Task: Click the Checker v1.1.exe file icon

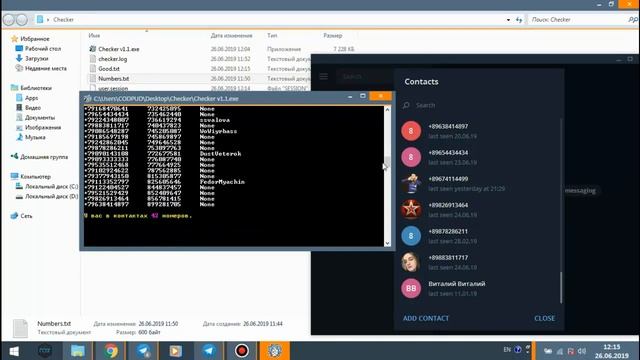Action: 93,49
